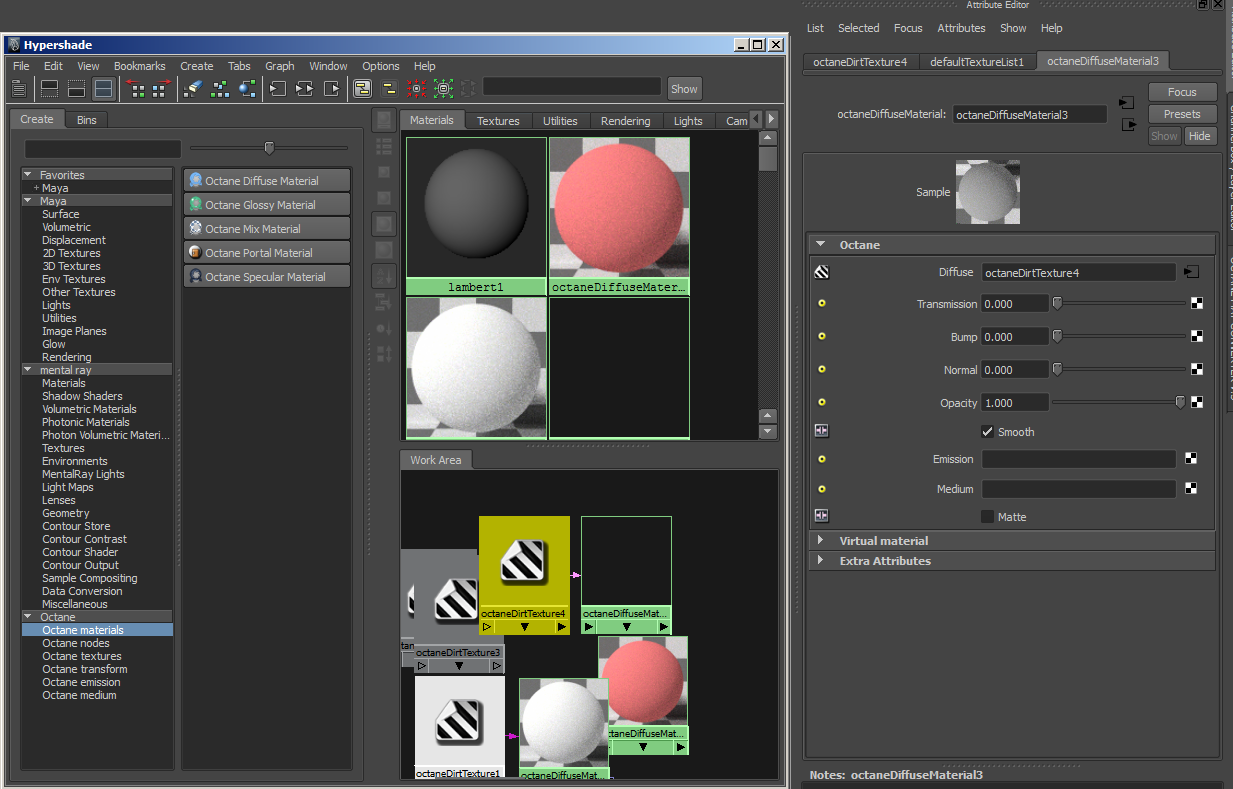1233x789 pixels.
Task: Click the highlighted yellow container view icon
Action: click(x=362, y=89)
